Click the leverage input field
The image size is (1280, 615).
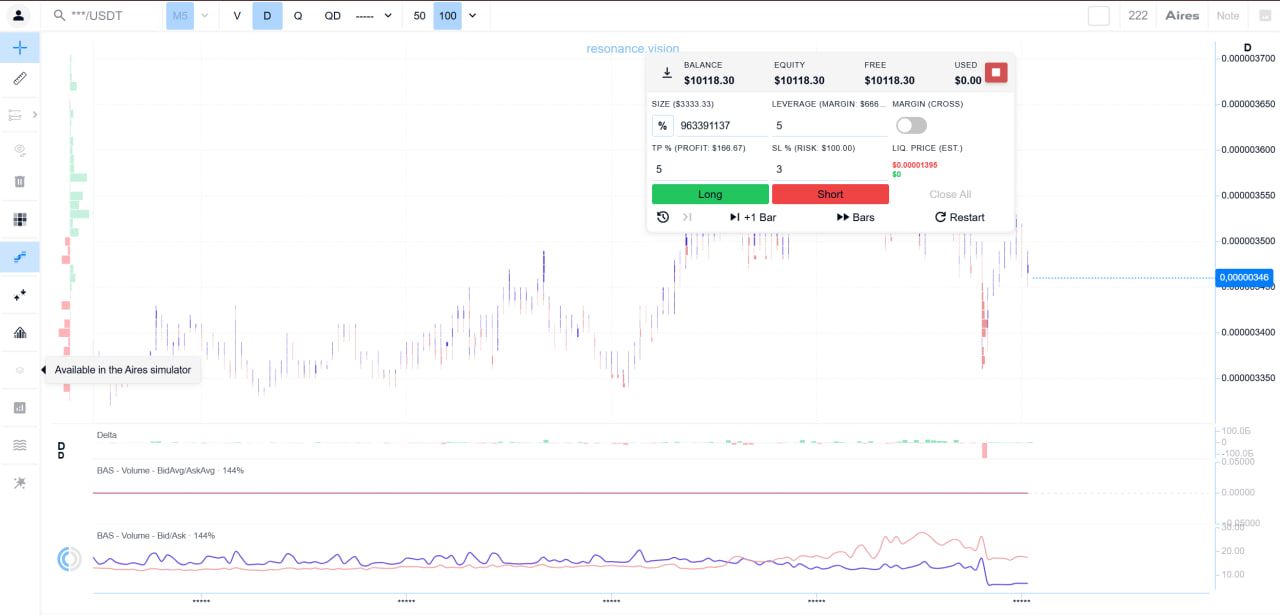point(830,126)
